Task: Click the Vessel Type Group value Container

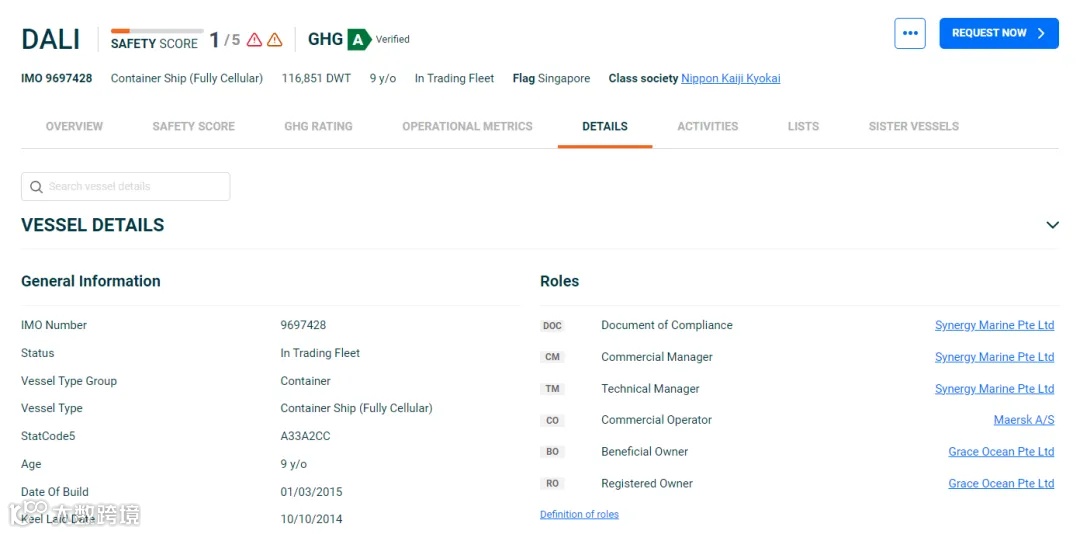Action: pos(305,380)
